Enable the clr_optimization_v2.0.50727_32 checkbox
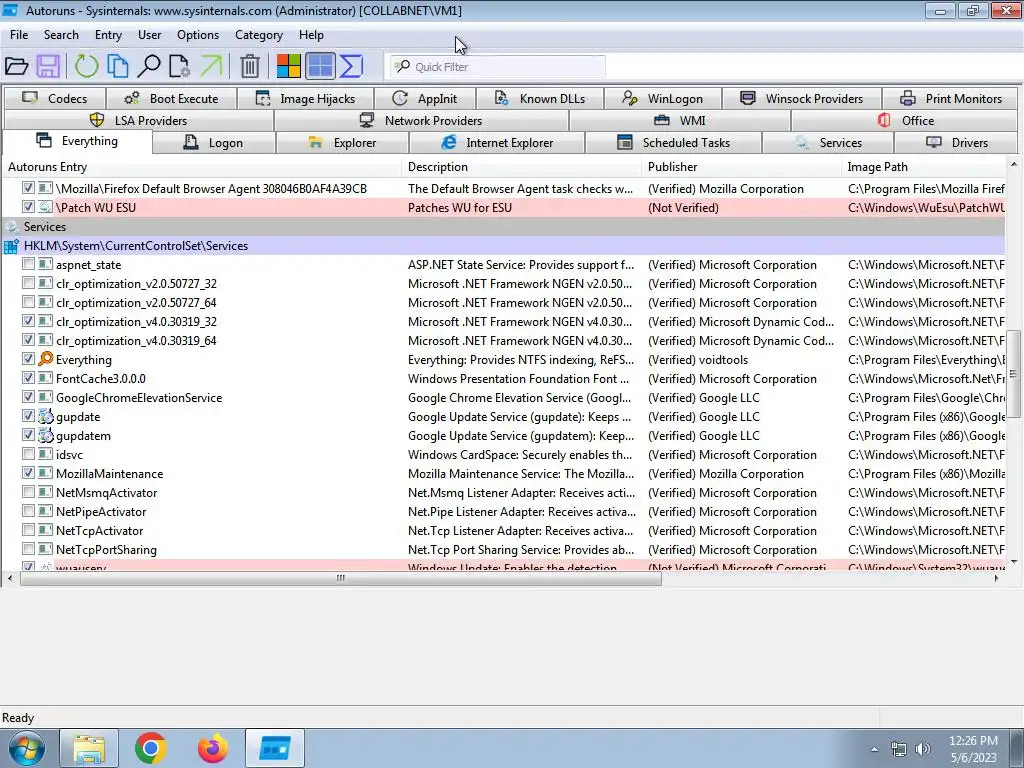Image resolution: width=1024 pixels, height=768 pixels. (28, 283)
